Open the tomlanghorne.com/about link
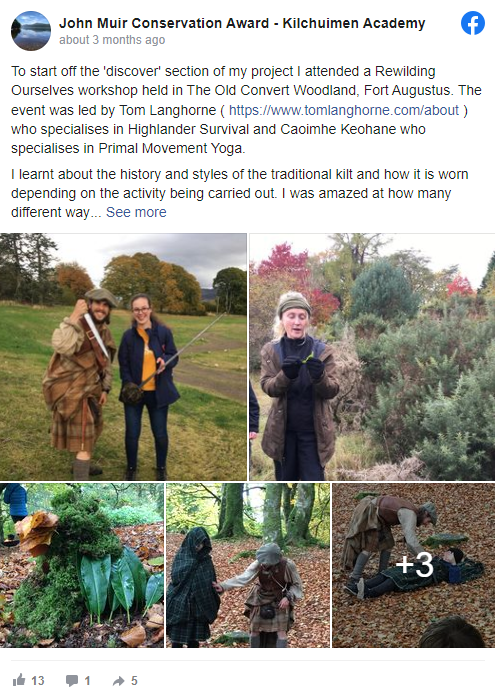 (344, 110)
